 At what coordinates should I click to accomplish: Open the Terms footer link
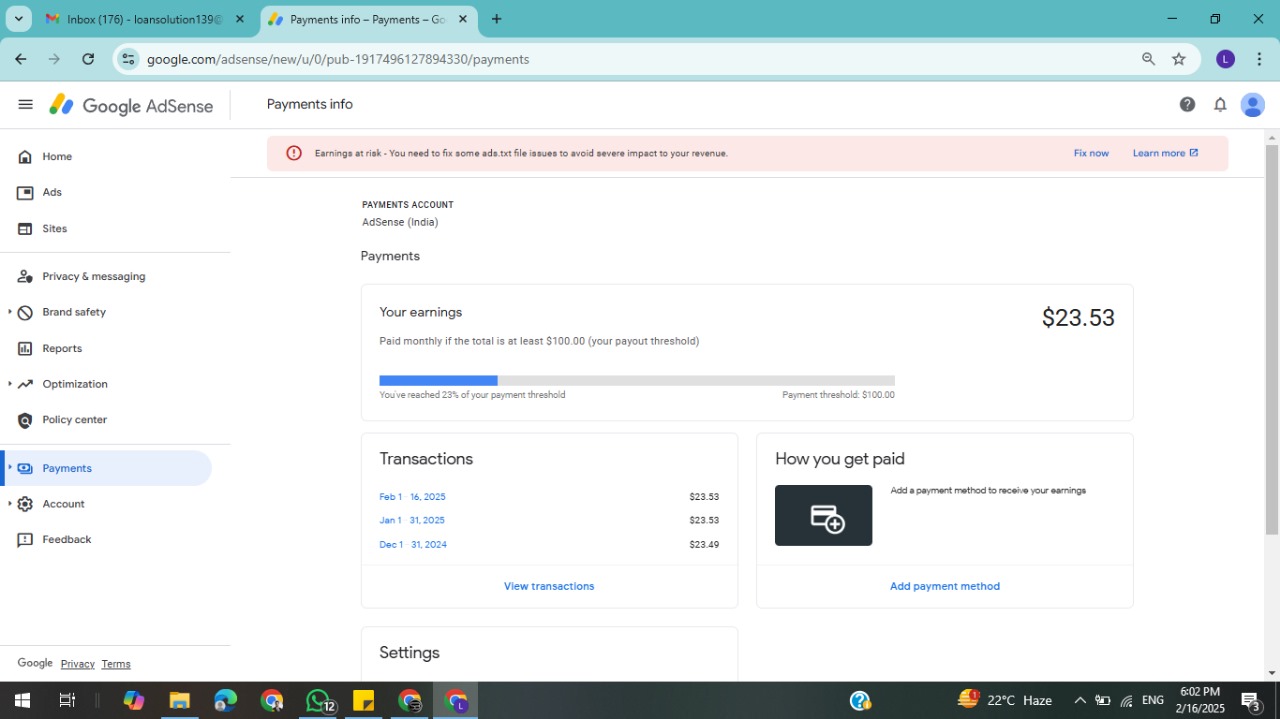click(116, 664)
